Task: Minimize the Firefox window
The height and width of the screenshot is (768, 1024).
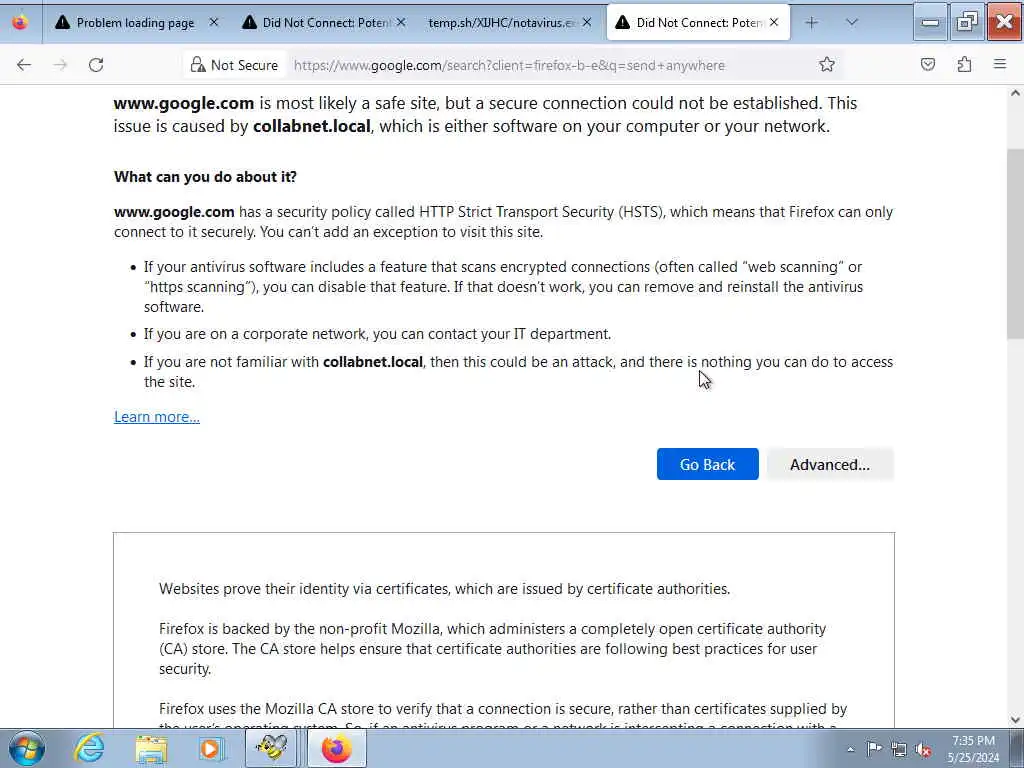Action: pyautogui.click(x=930, y=23)
